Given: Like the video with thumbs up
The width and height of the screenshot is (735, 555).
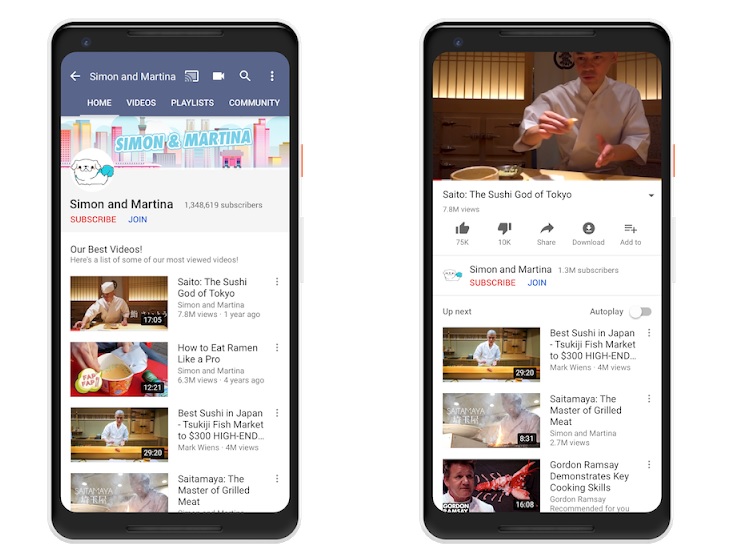Looking at the screenshot, I should (x=462, y=228).
